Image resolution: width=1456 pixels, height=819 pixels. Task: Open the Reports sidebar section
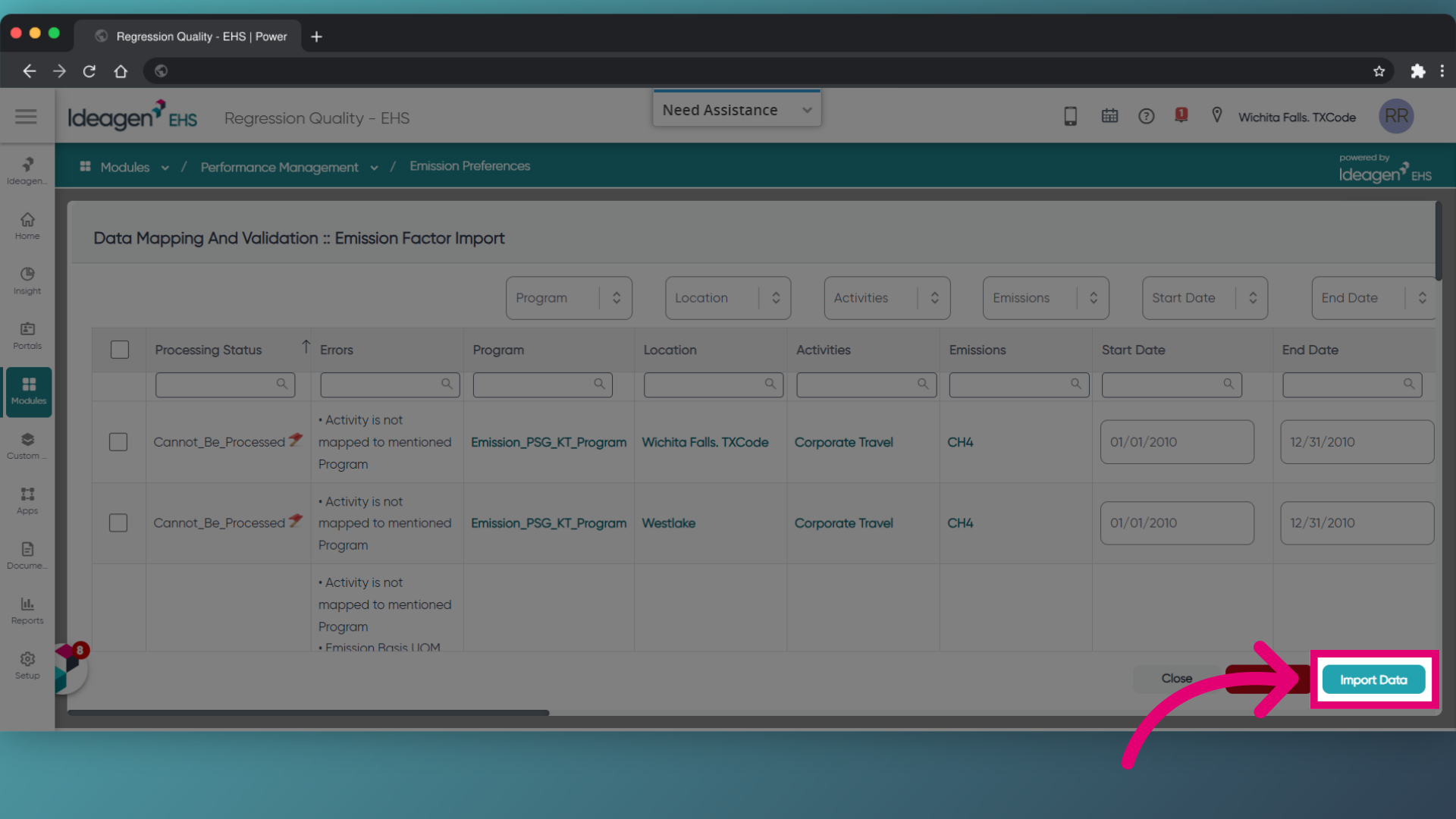pyautogui.click(x=27, y=610)
